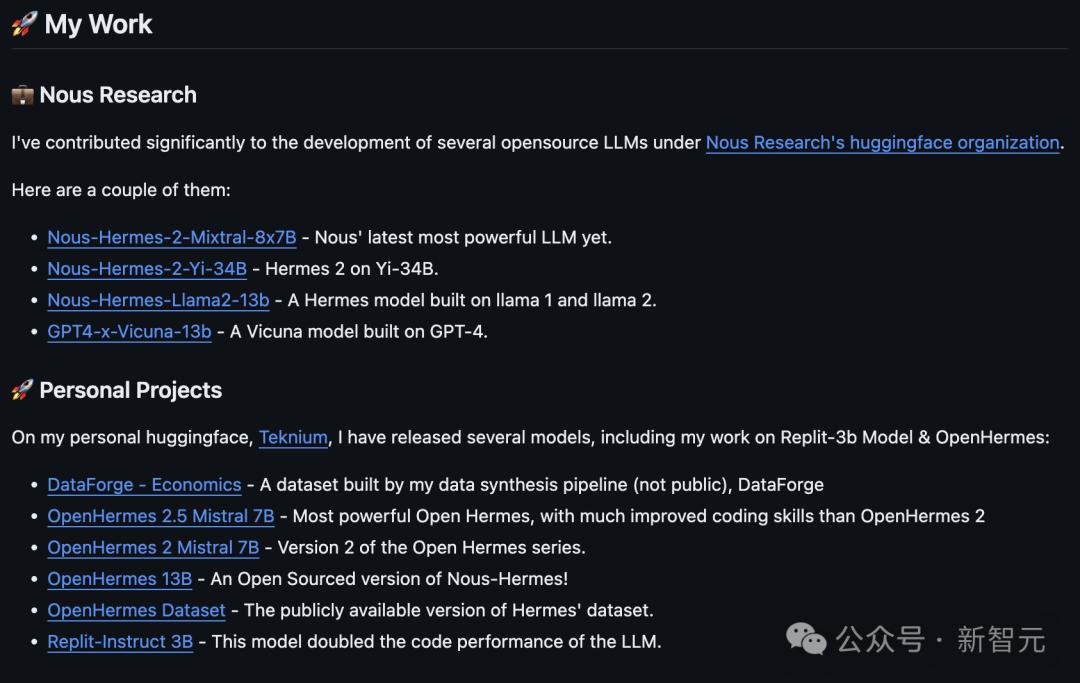View the OpenHermes Dataset link
The width and height of the screenshot is (1080, 683).
[136, 609]
